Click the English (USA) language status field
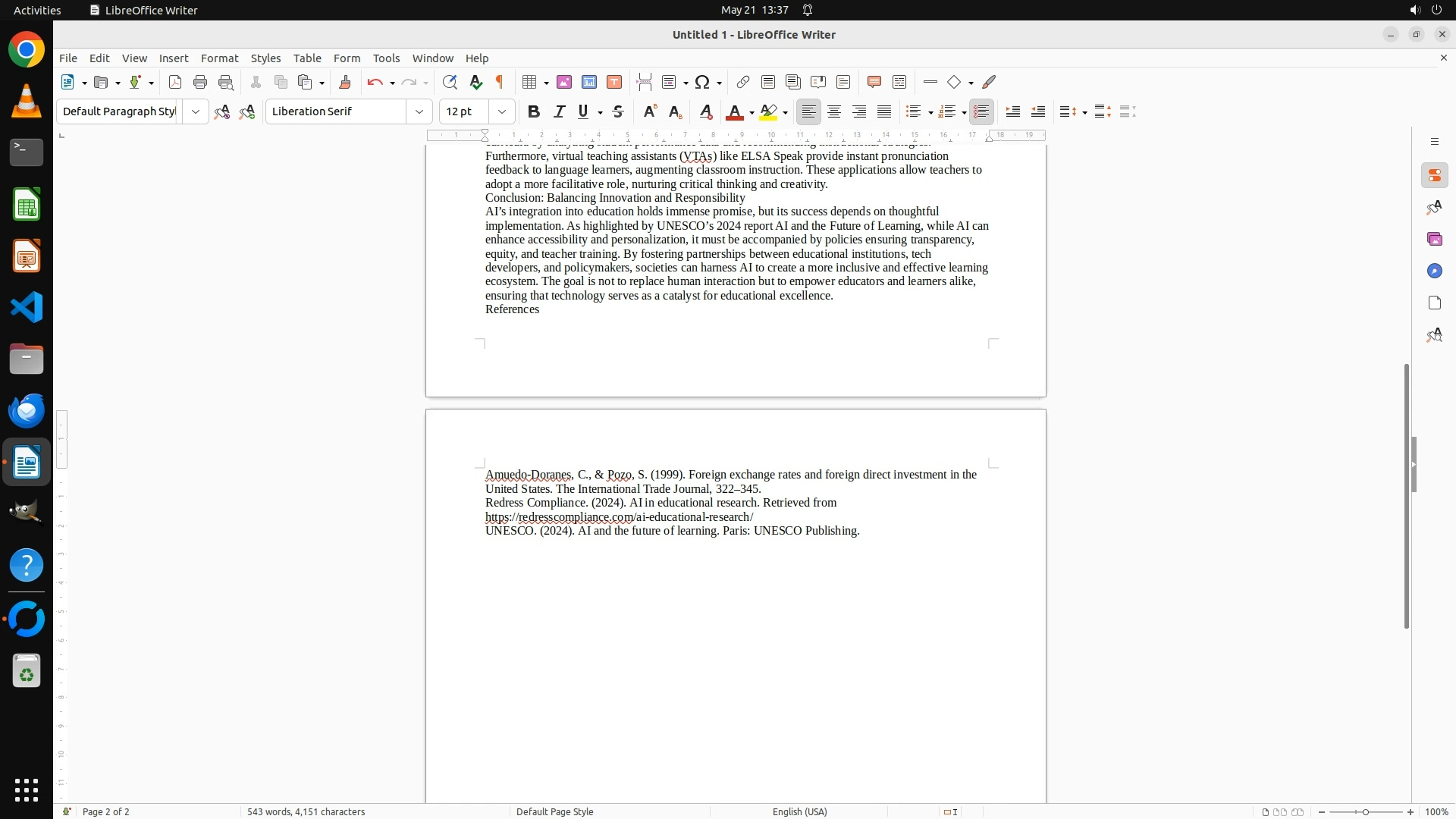Screen dimensions: 1456x819 point(799,811)
